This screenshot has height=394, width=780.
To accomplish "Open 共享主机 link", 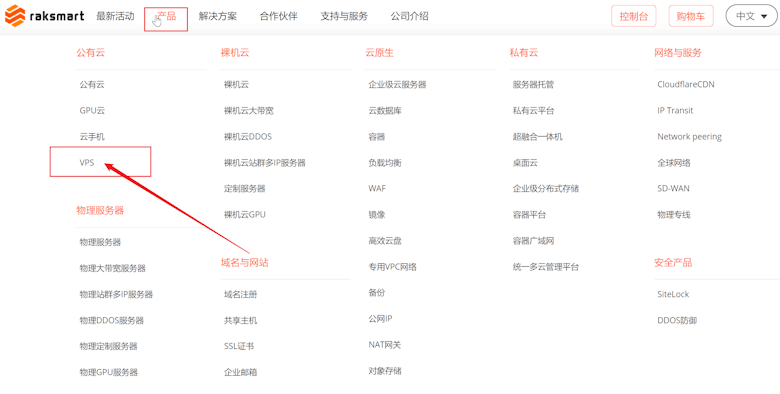I will point(240,320).
